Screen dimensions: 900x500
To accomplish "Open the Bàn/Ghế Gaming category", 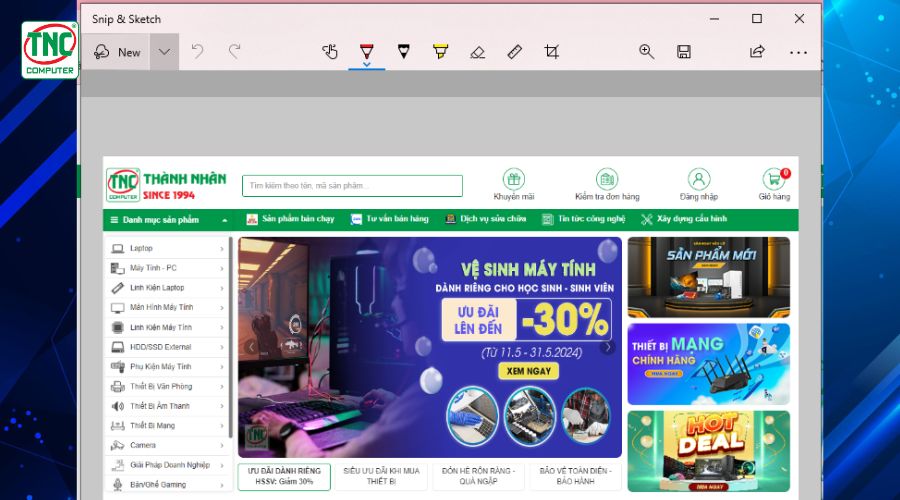I will [168, 485].
